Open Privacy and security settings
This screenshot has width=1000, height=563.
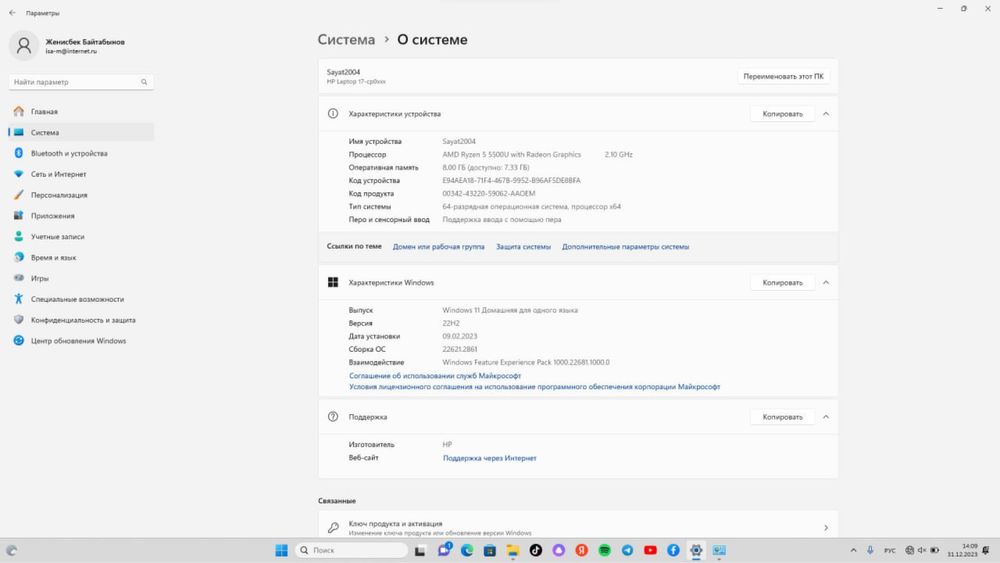[82, 320]
